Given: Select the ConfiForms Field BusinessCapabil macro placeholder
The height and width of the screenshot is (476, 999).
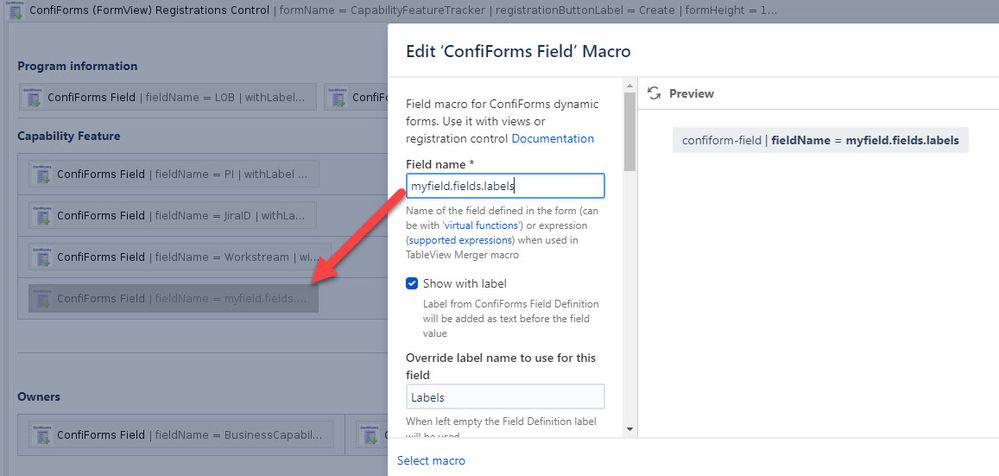Looking at the screenshot, I should pyautogui.click(x=181, y=435).
